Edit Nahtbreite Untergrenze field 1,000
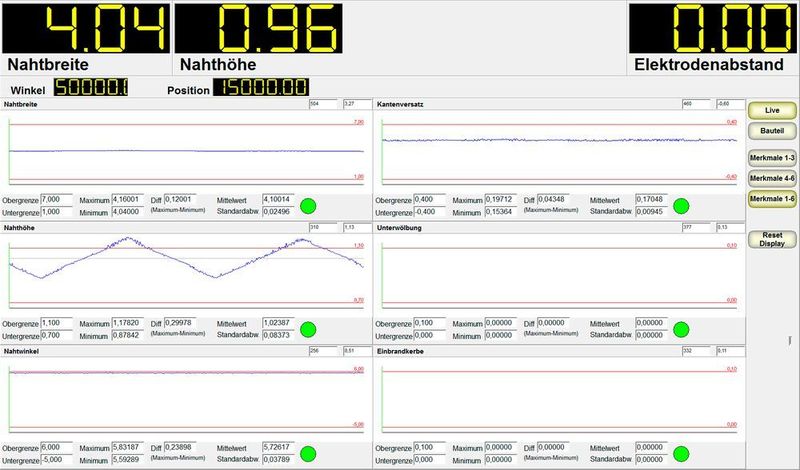Screen dimensions: 800x470 click(56, 212)
